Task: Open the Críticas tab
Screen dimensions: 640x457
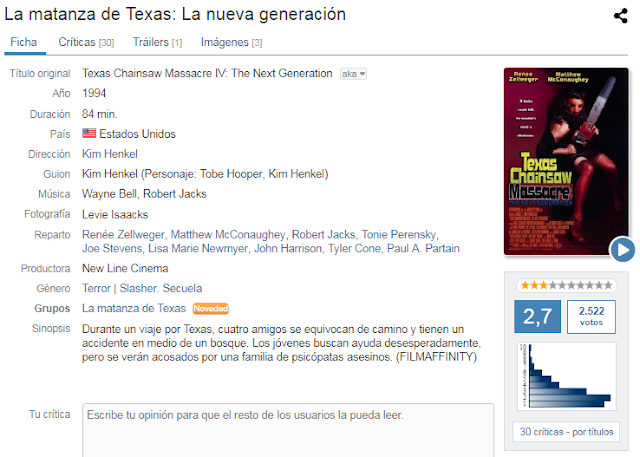Action: [86, 42]
